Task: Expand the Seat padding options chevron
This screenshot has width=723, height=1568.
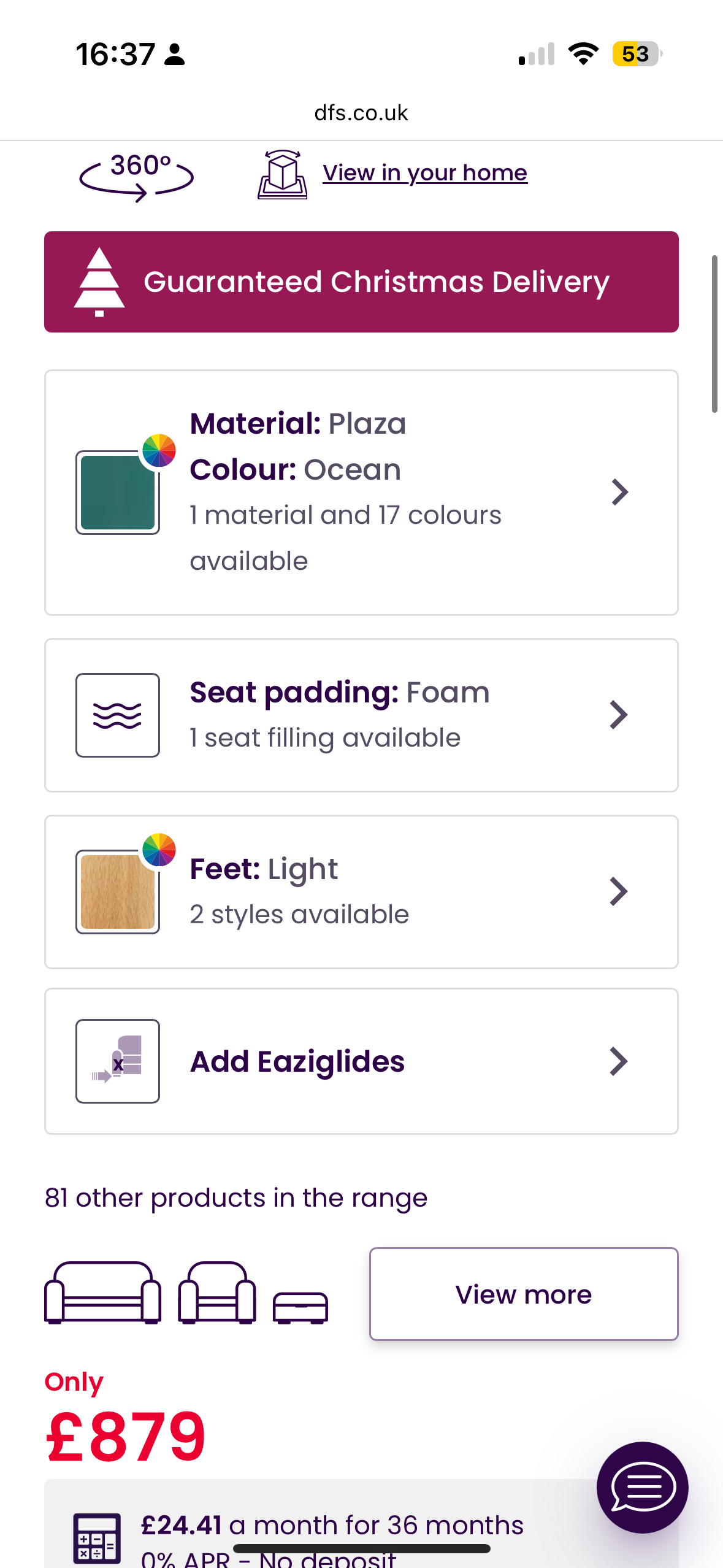Action: tap(619, 715)
